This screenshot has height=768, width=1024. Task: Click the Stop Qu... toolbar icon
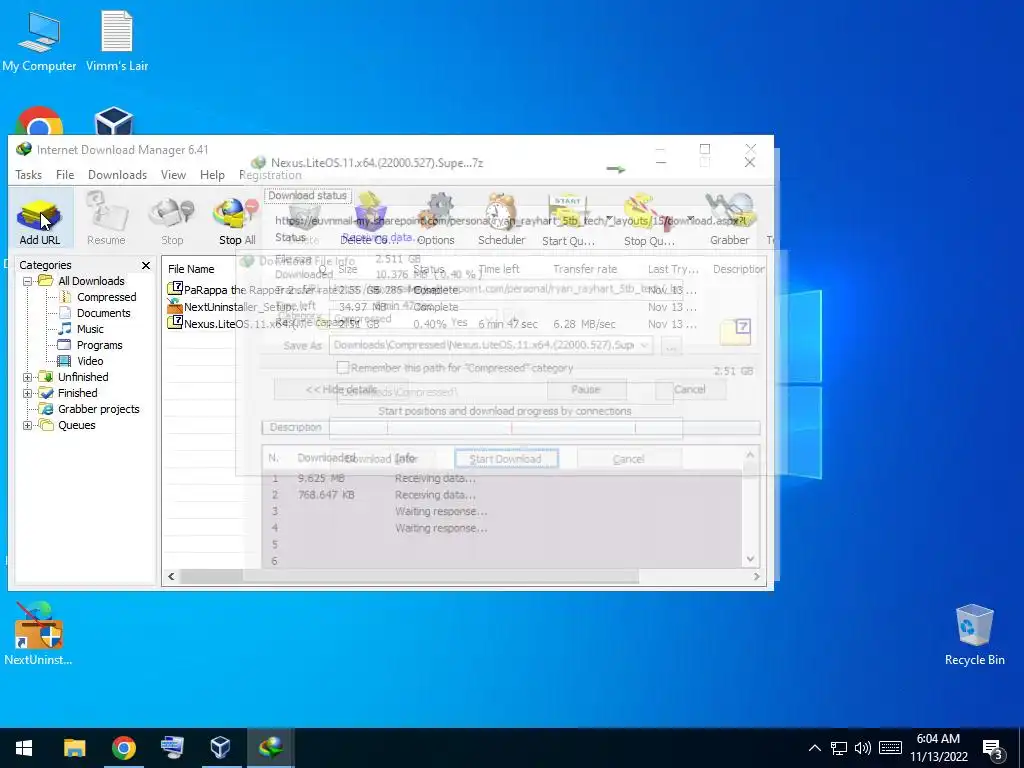coord(648,219)
